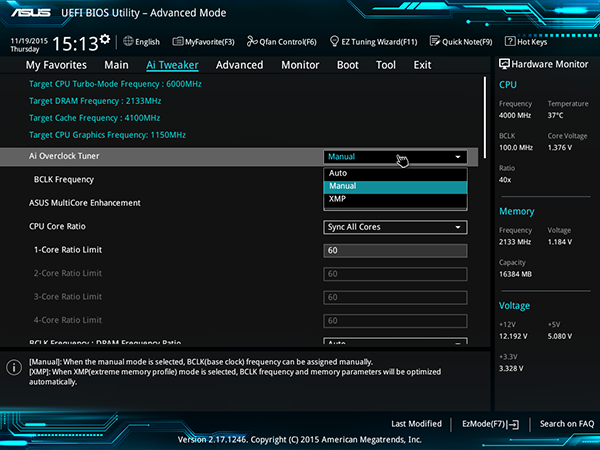This screenshot has width=600, height=450.
Task: Click the 1-Core Ratio Limit label
Action: [x=68, y=250]
